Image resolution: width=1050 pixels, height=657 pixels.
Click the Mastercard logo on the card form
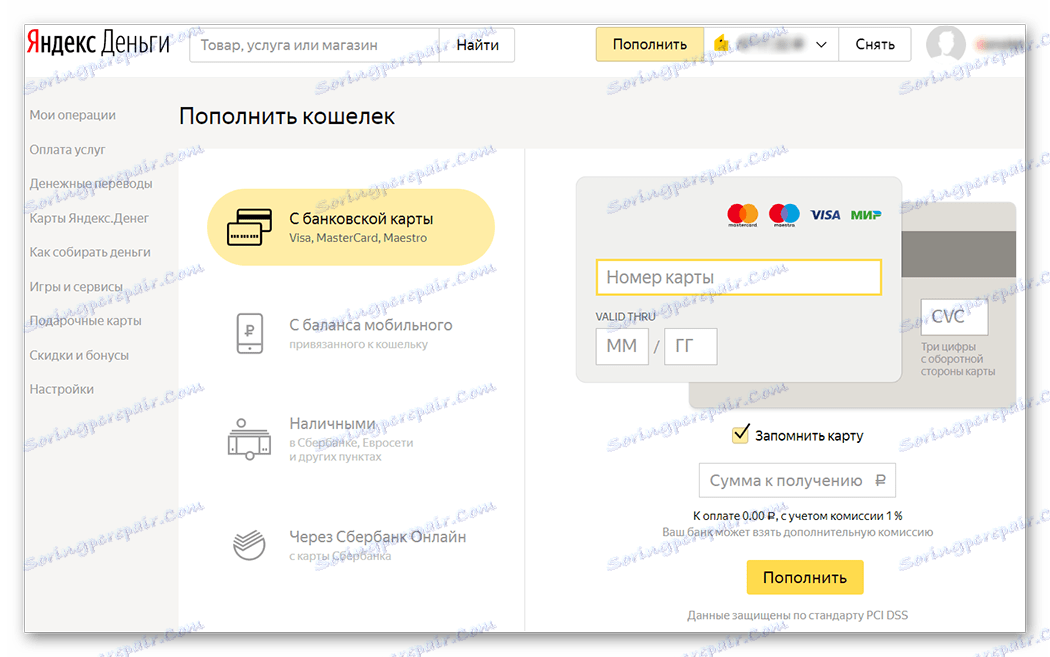(x=741, y=214)
